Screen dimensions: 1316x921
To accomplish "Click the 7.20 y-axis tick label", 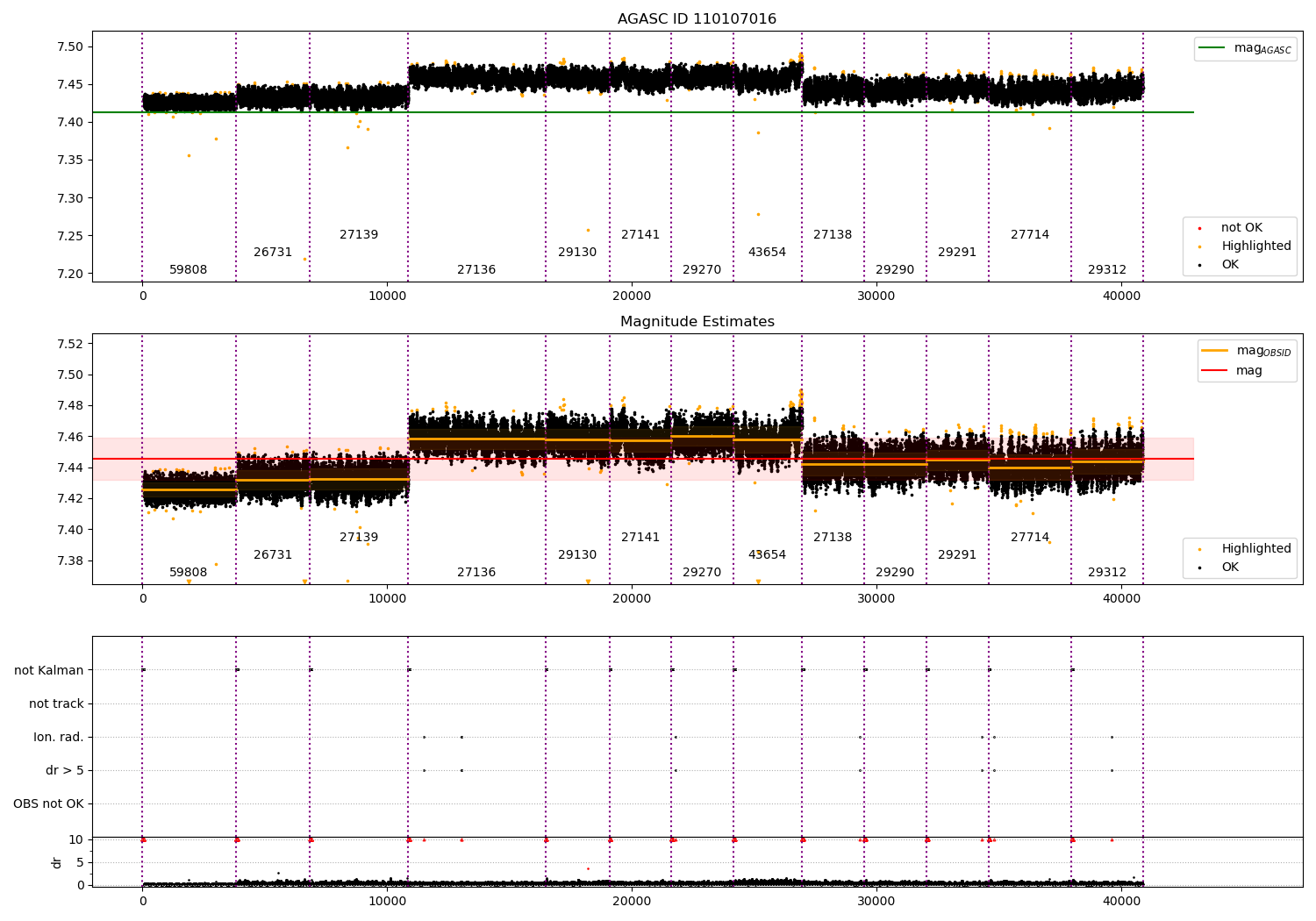I will (x=69, y=274).
